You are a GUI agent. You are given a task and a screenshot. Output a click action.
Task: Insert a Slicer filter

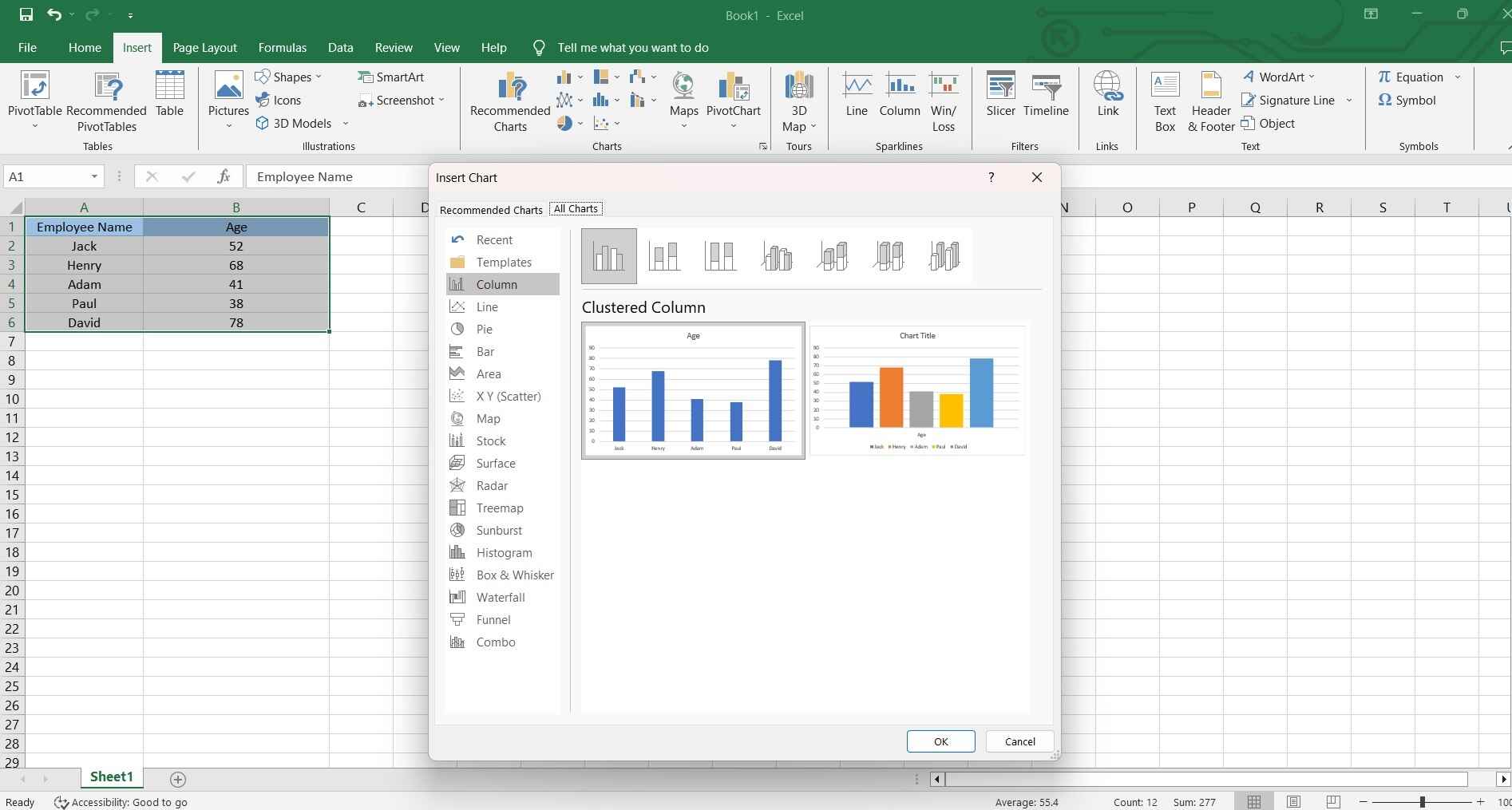(x=1000, y=97)
